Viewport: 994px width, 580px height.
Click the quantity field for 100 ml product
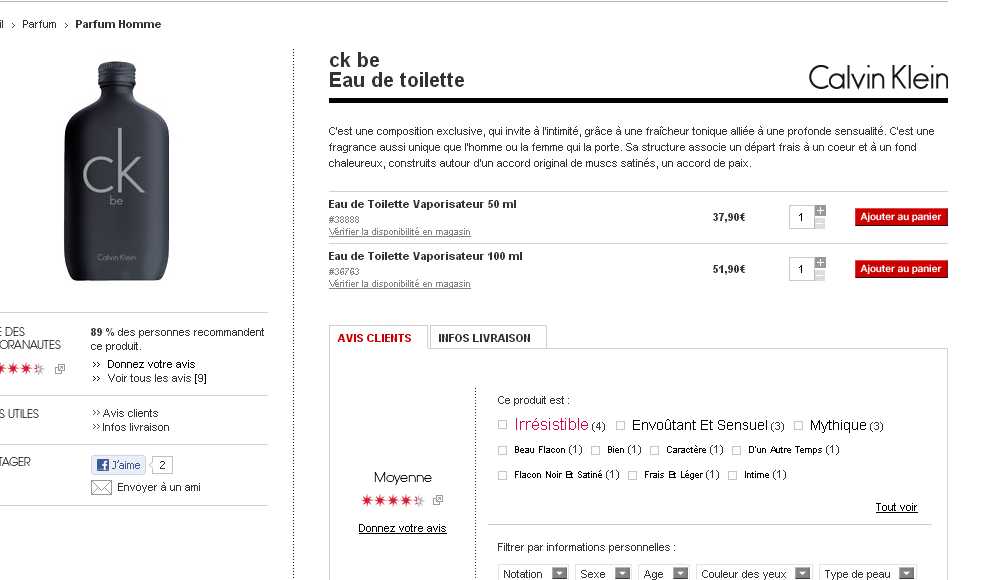[801, 269]
